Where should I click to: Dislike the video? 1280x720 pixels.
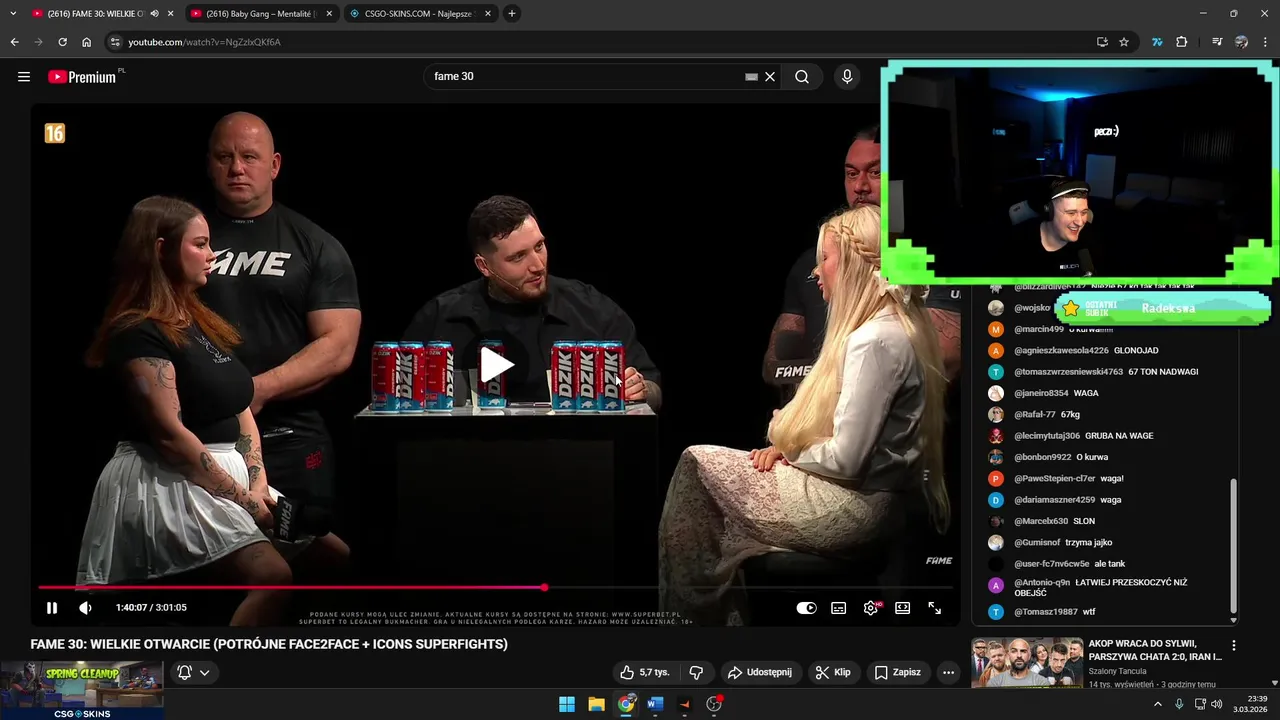[x=696, y=672]
